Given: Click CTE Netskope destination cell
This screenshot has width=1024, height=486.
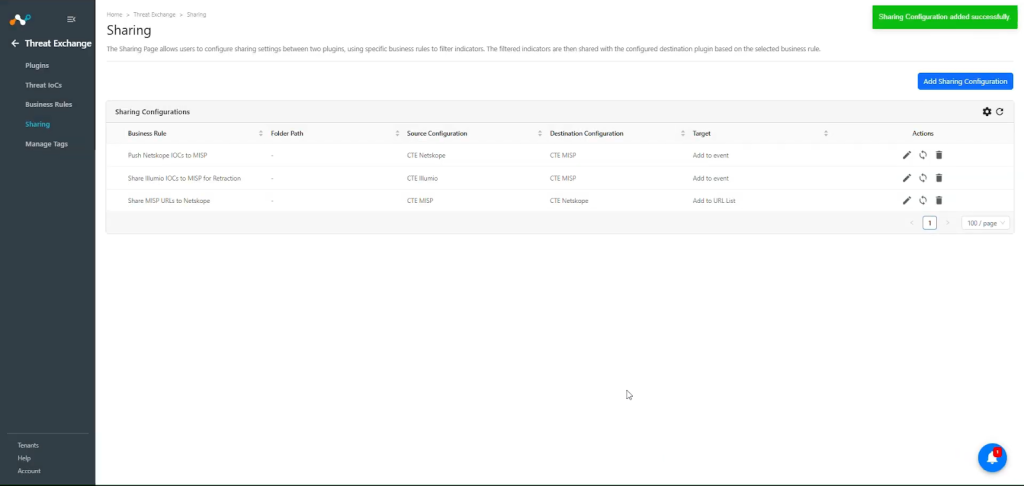Looking at the screenshot, I should [569, 201].
